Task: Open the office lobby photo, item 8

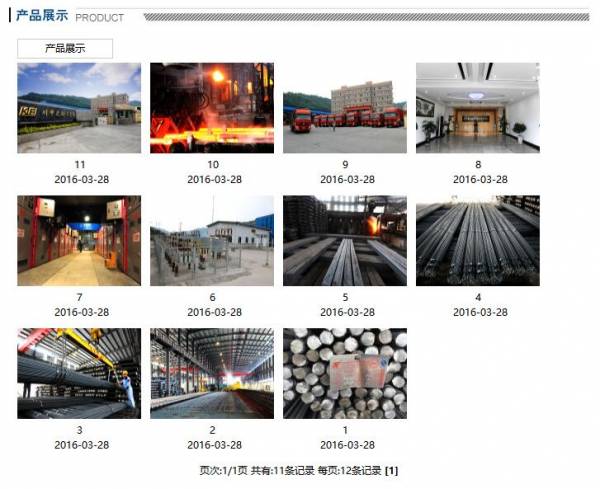Action: 478,108
